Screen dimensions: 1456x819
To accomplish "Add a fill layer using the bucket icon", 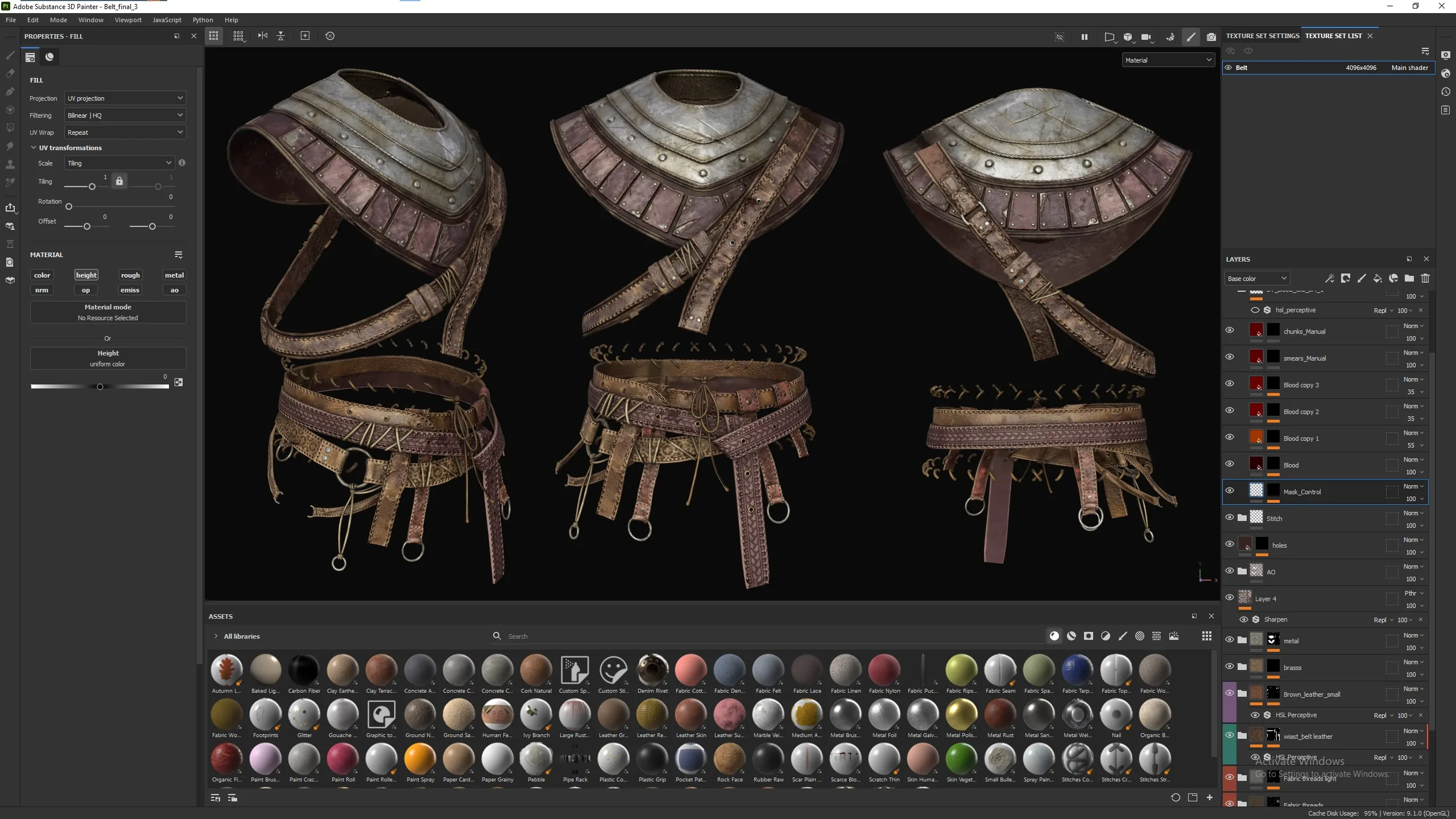I will (x=1378, y=278).
